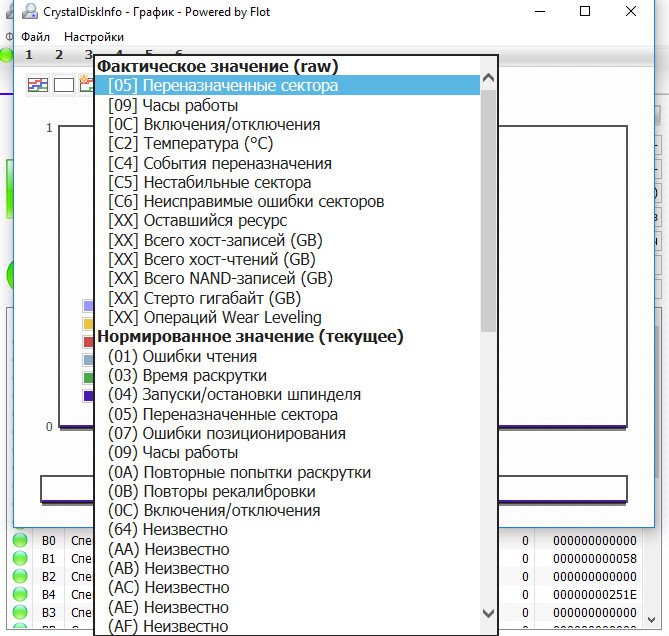Select normalized (0C) Включения/отключения
The image size is (669, 636).
click(287, 511)
